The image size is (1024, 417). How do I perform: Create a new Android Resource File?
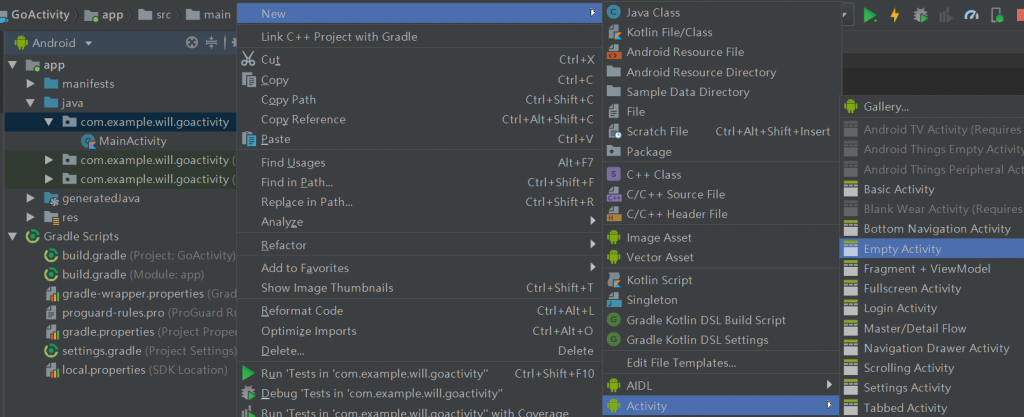point(720,52)
